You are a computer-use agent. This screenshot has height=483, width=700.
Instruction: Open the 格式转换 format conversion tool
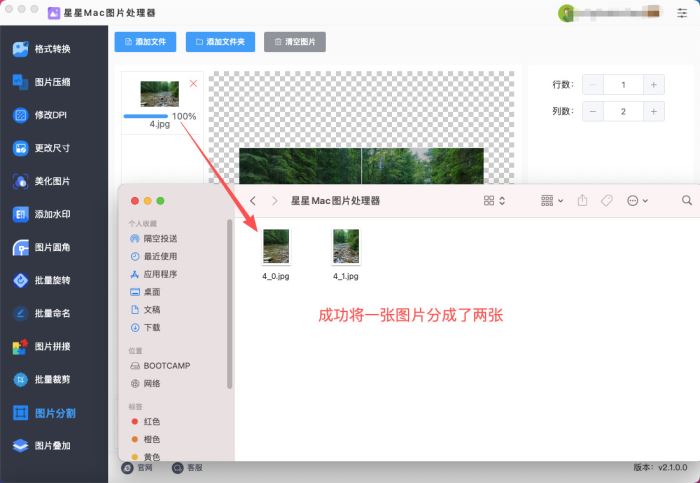click(42, 49)
